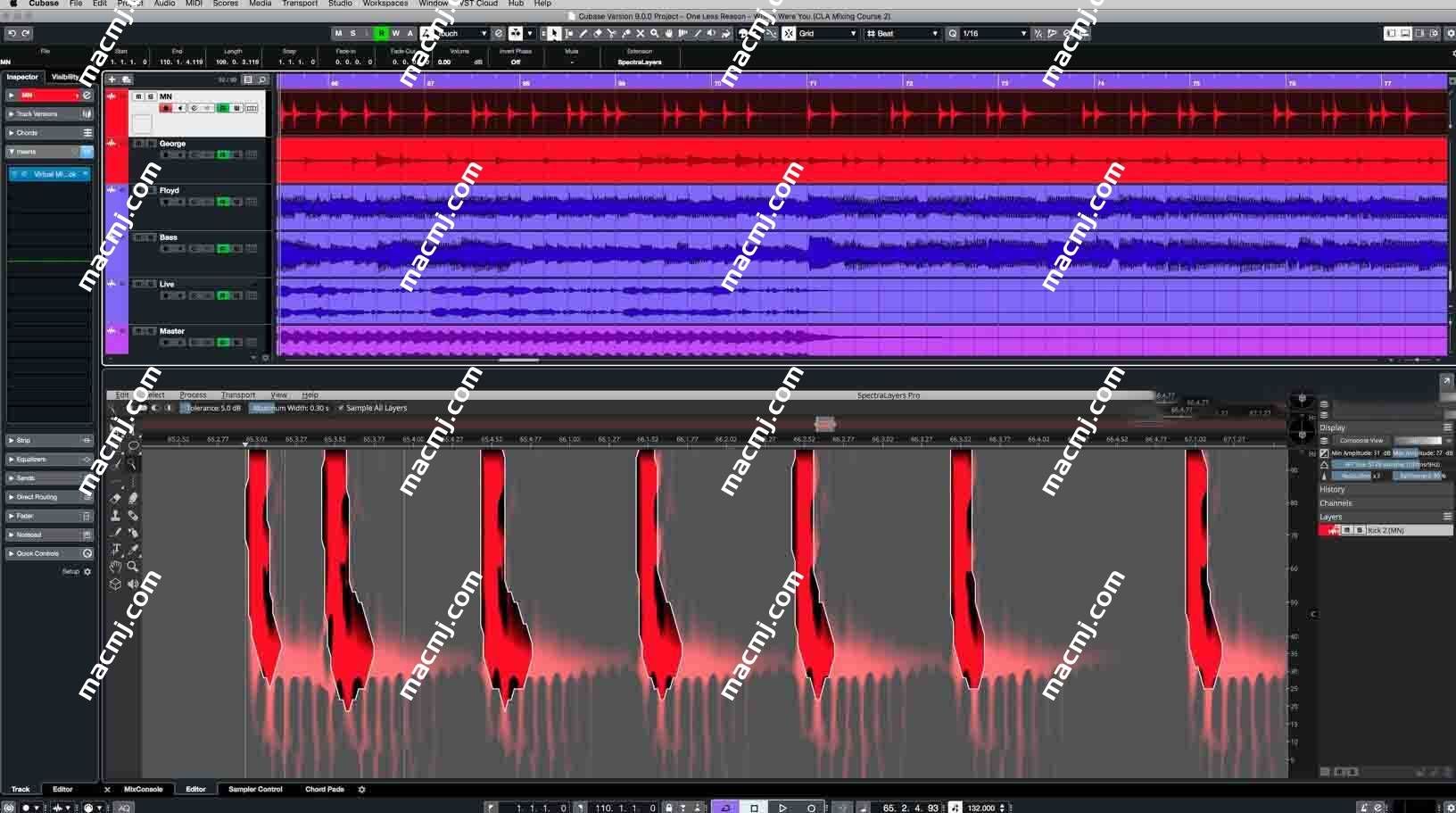
Task: Adjust the Maximum Width 0.30 s slider
Action: [x=290, y=408]
